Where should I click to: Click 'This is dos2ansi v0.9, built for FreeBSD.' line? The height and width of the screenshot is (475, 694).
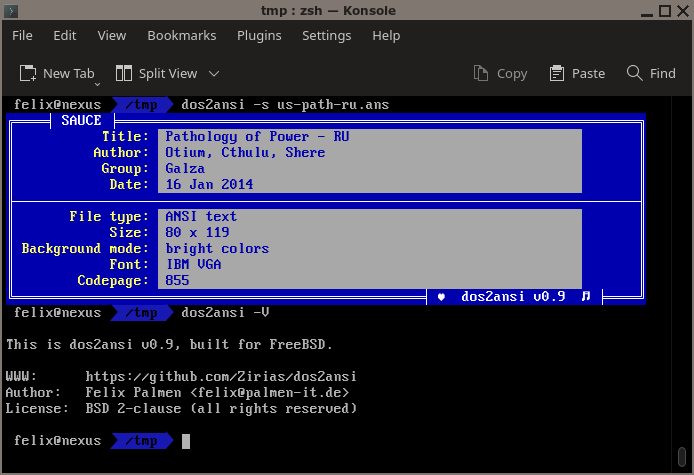pos(169,344)
